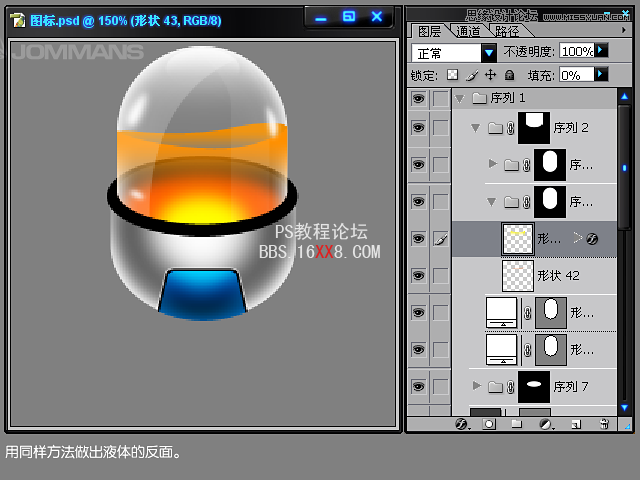Click the lock position move icon
The width and height of the screenshot is (640, 480).
pos(490,75)
